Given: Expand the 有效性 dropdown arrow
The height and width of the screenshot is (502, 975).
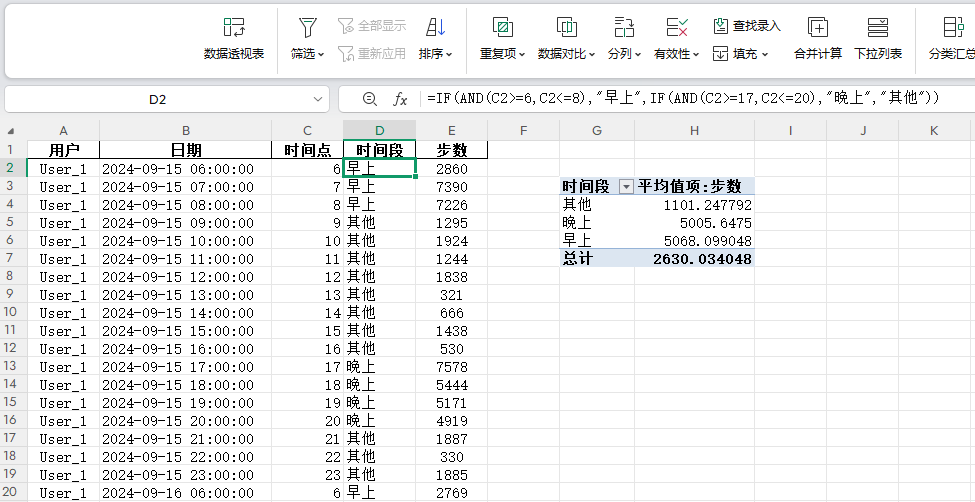Looking at the screenshot, I should (696, 55).
